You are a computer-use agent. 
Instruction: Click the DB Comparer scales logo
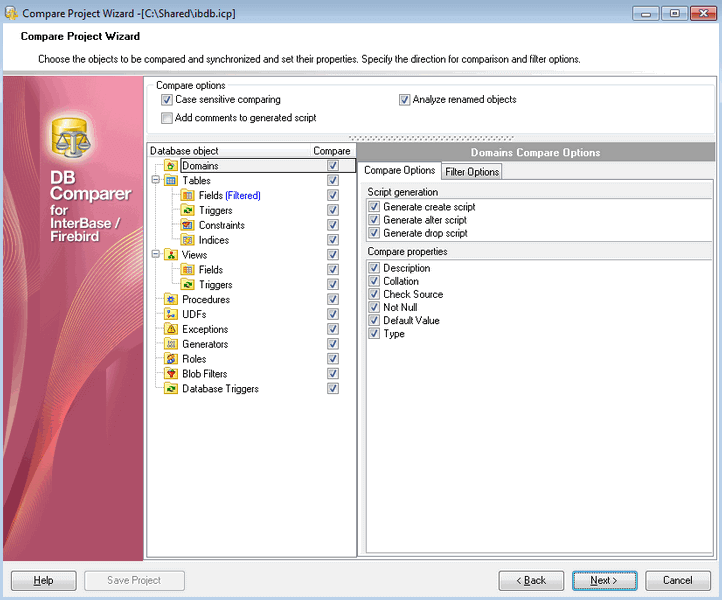(x=71, y=138)
